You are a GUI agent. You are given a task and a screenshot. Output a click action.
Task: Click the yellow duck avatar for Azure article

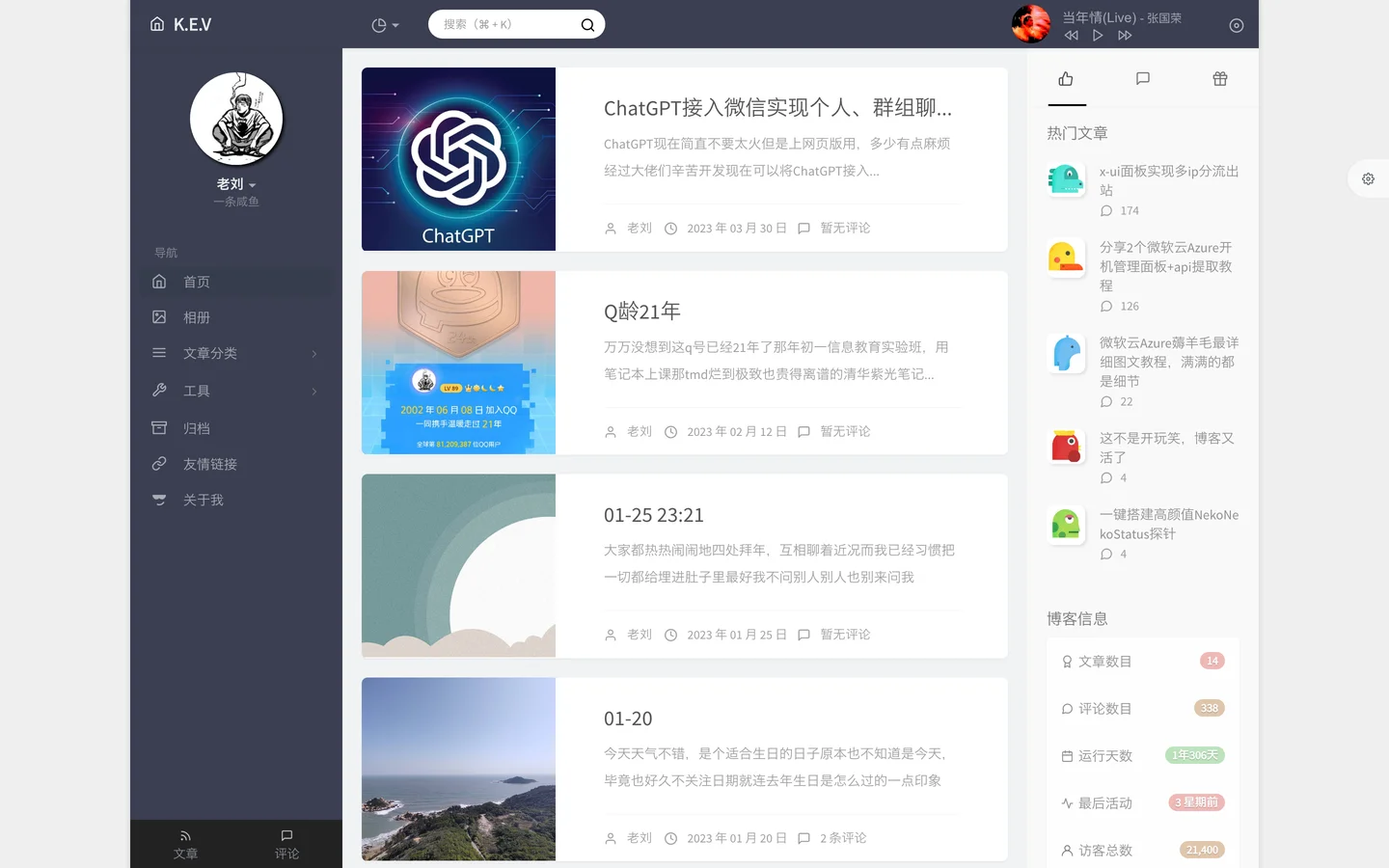(x=1066, y=258)
